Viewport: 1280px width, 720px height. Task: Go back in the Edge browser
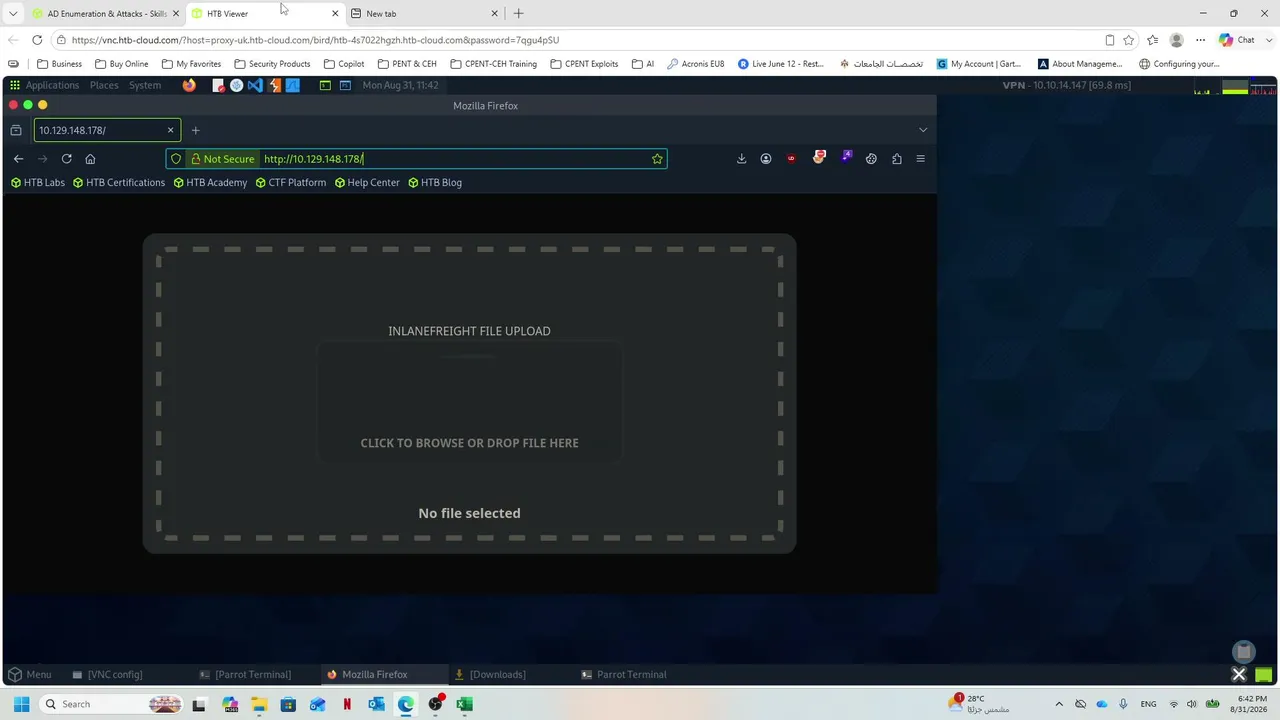pyautogui.click(x=13, y=40)
